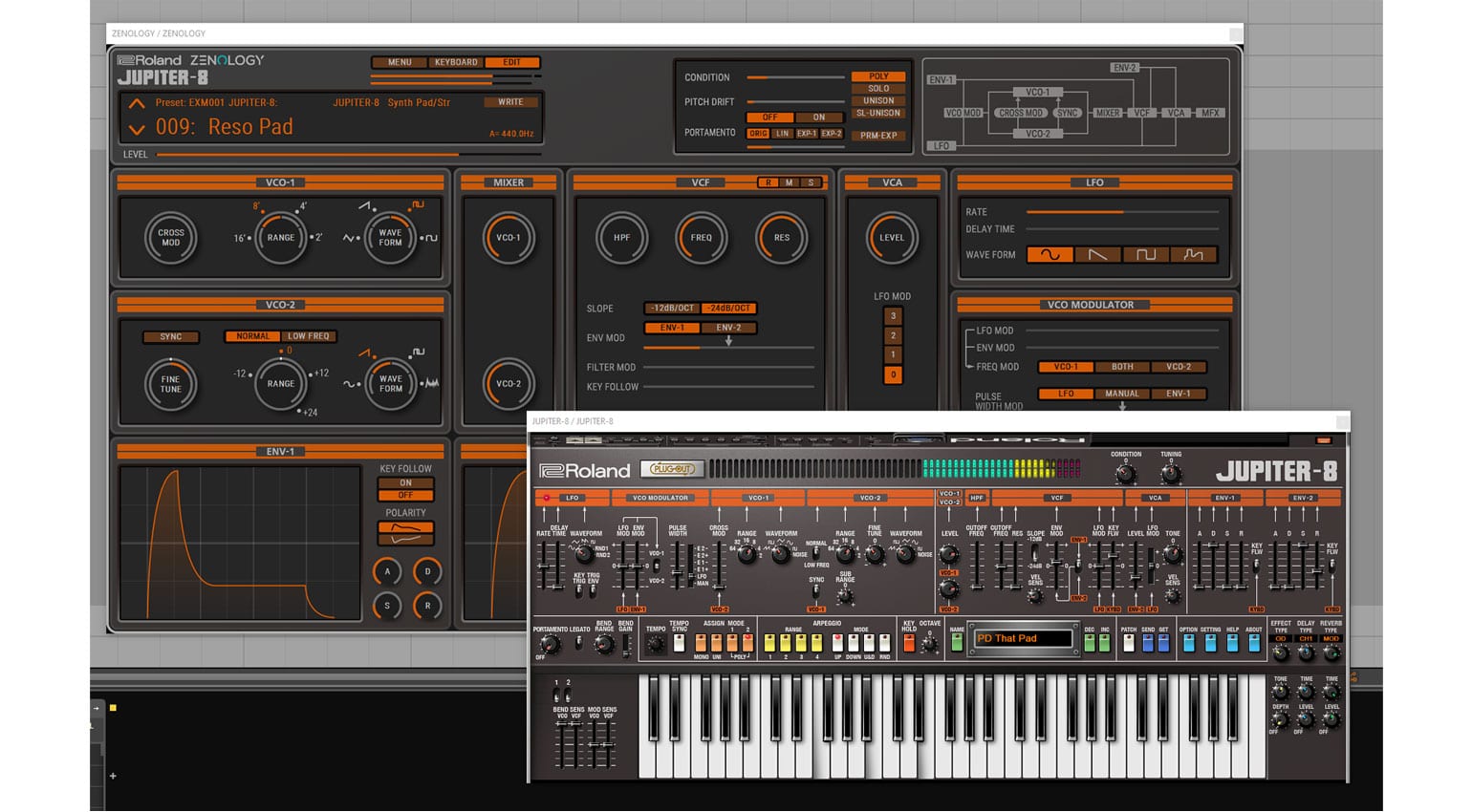The width and height of the screenshot is (1472, 812).
Task: Select VCF tab 'R' button
Action: coord(768,182)
